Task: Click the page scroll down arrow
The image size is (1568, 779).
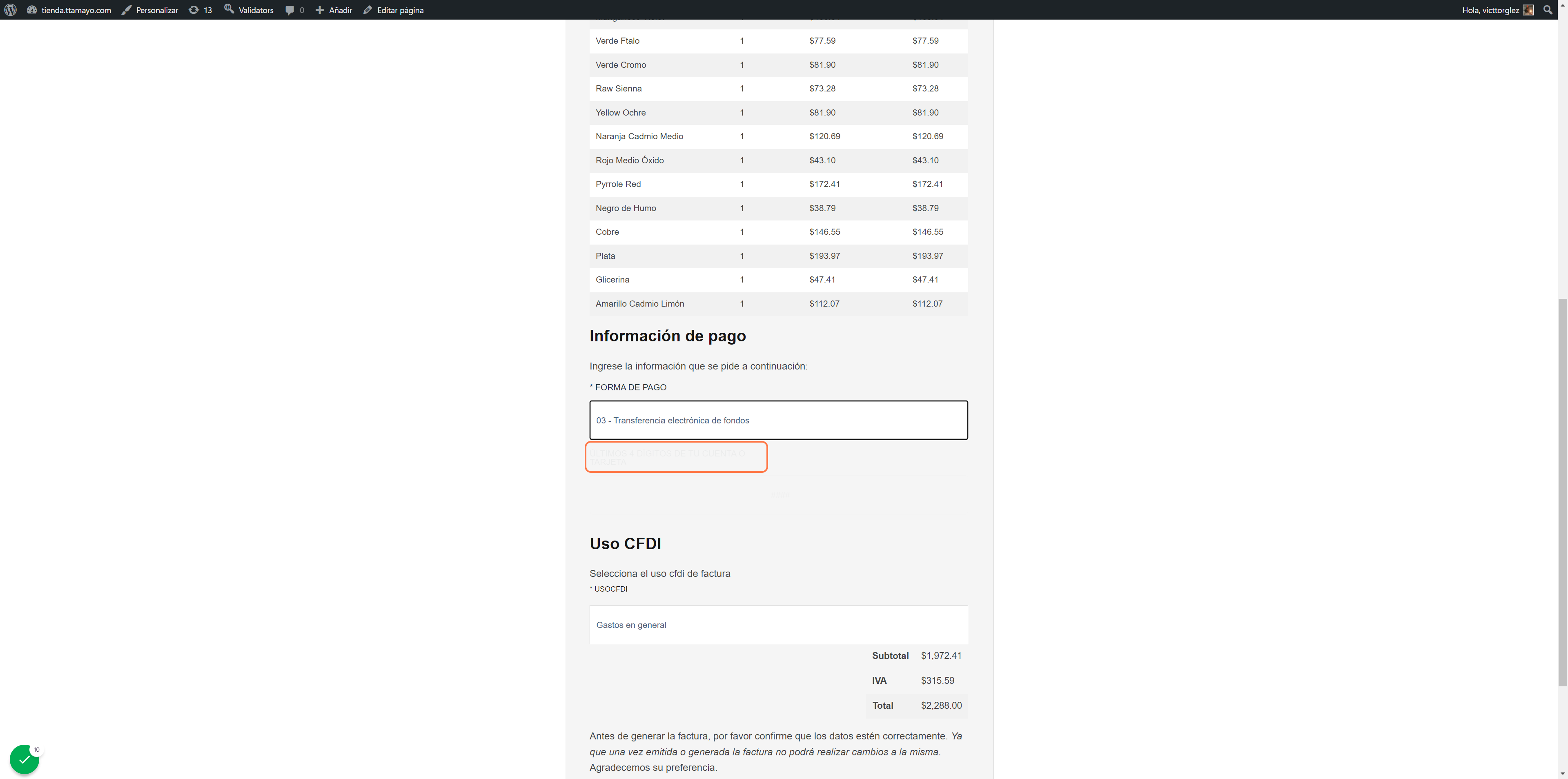Action: pyautogui.click(x=1563, y=774)
